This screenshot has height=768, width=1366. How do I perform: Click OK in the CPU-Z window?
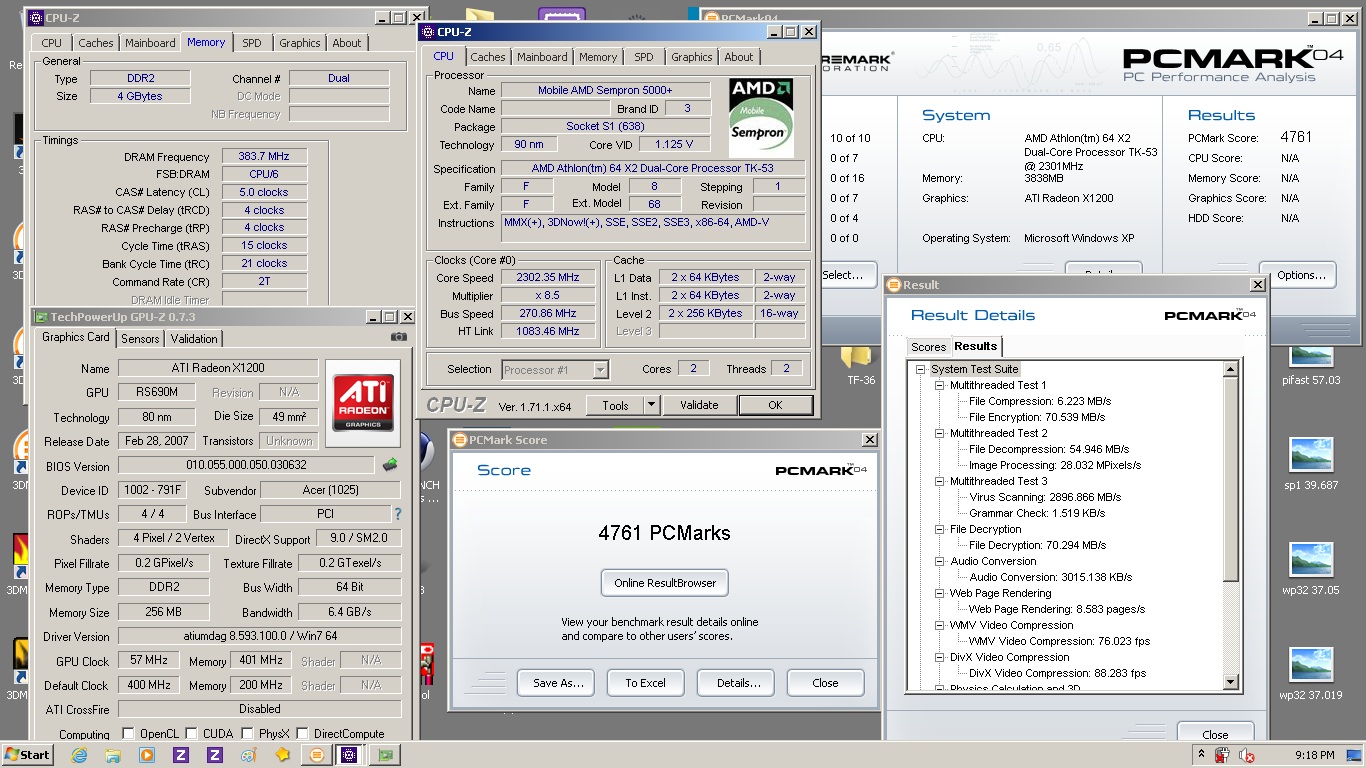pos(775,405)
